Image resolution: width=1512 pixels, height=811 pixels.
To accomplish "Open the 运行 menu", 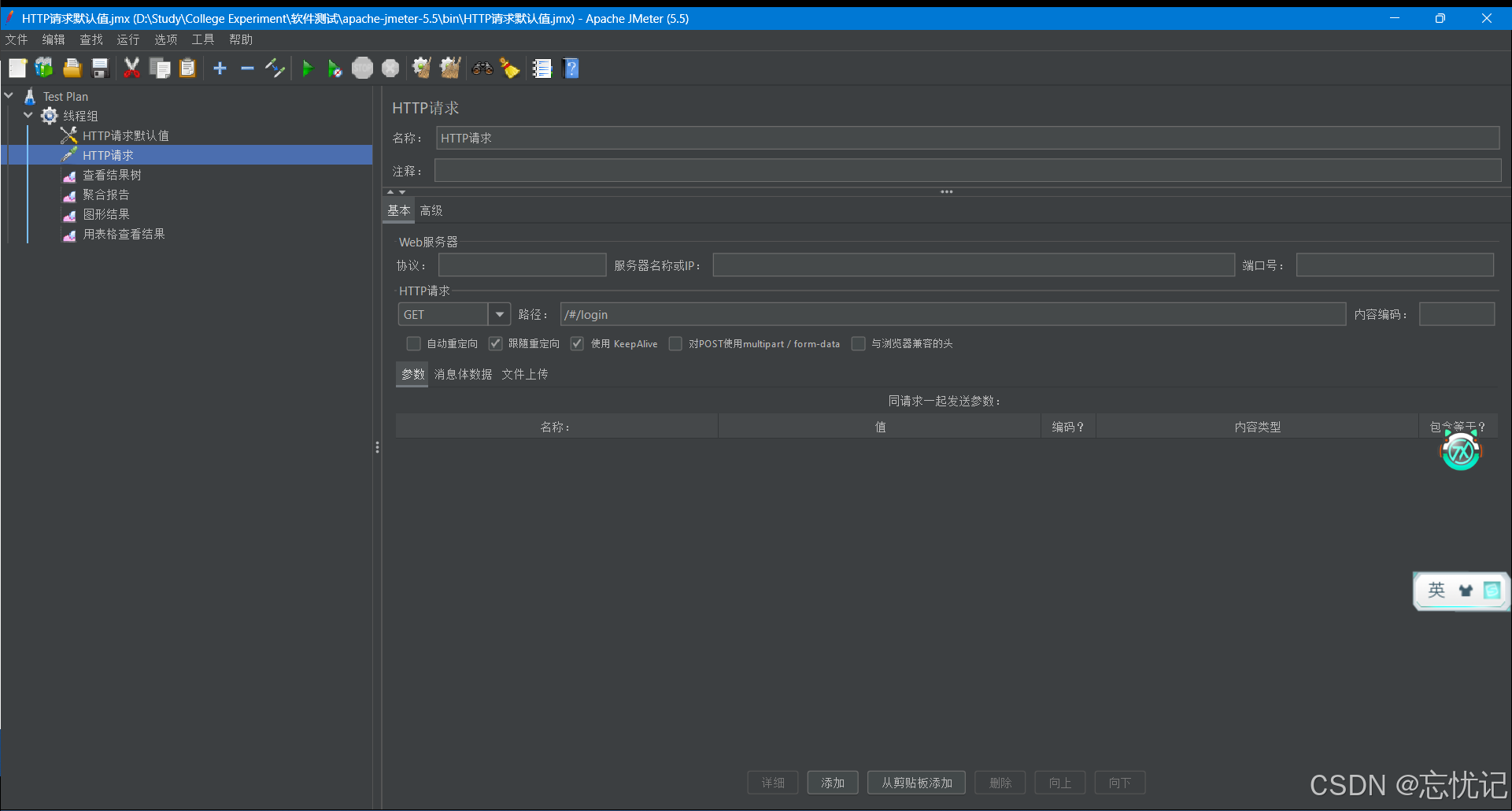I will point(128,39).
